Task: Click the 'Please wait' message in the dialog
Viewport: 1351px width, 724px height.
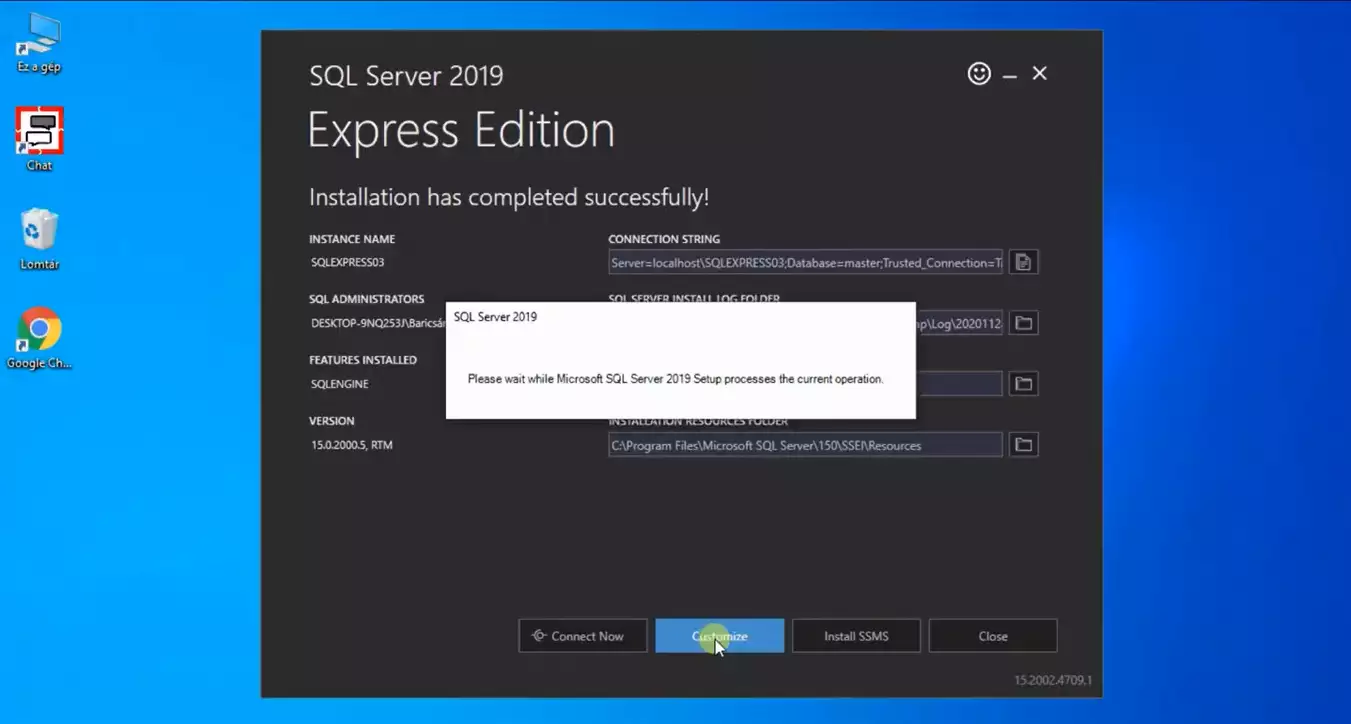Action: coord(676,379)
